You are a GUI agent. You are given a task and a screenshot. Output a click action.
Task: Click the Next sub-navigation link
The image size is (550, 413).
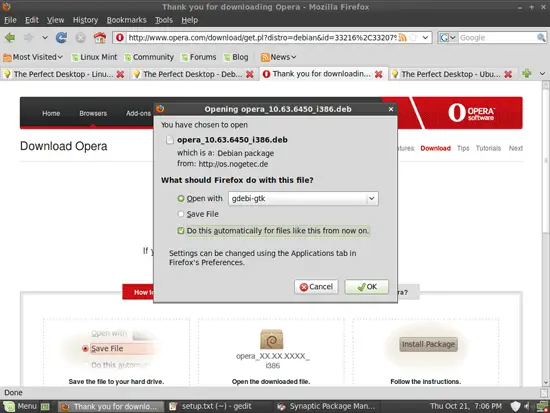point(516,148)
